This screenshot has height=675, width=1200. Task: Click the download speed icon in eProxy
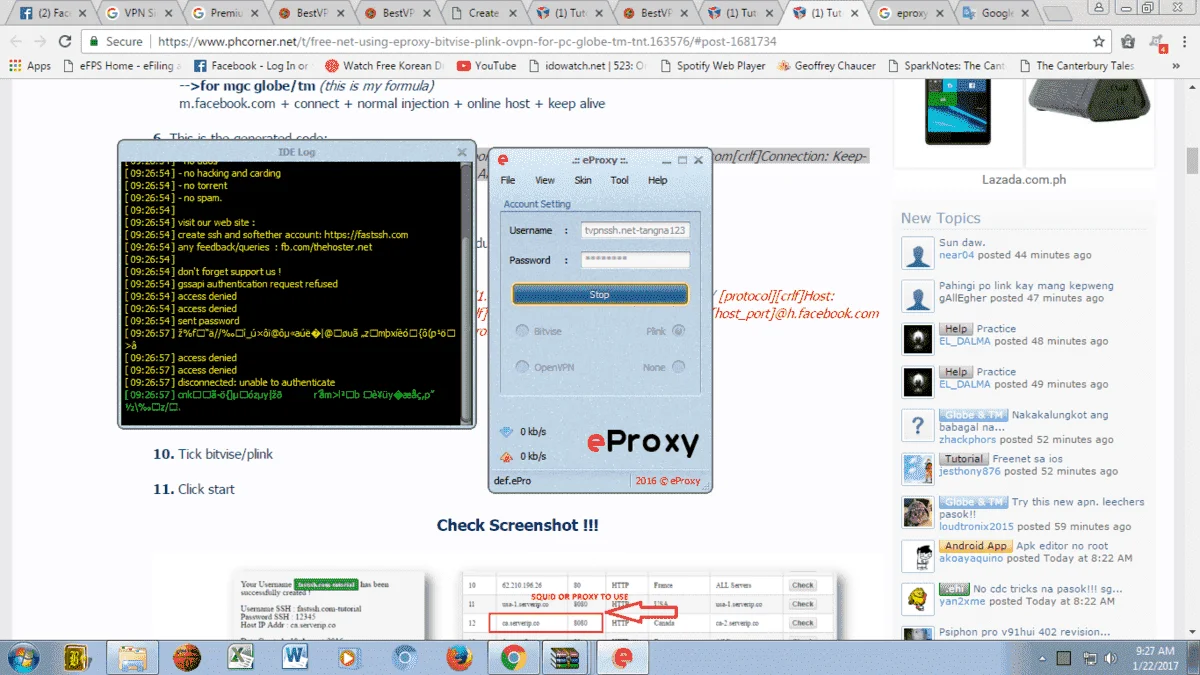[506, 432]
